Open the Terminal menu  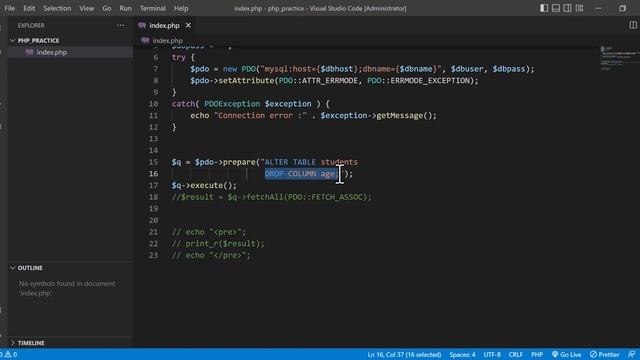pos(153,8)
